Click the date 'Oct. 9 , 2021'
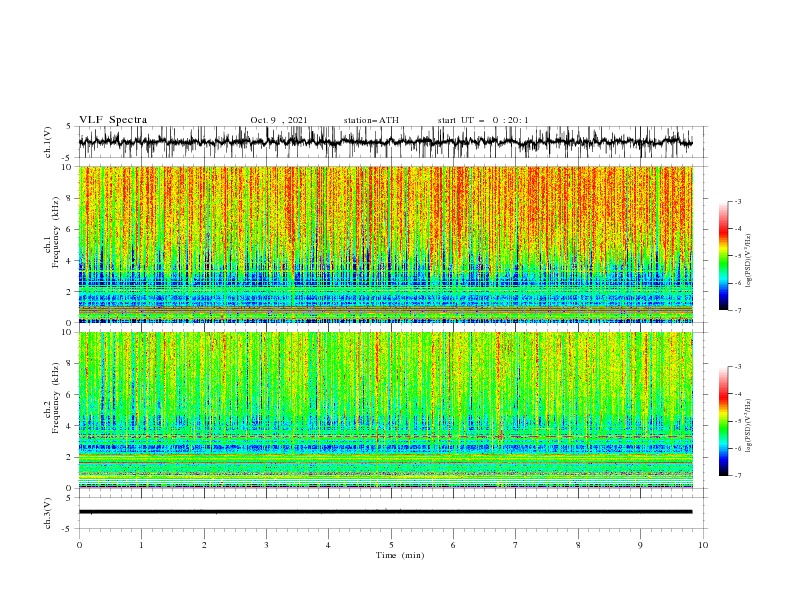 click(x=278, y=120)
